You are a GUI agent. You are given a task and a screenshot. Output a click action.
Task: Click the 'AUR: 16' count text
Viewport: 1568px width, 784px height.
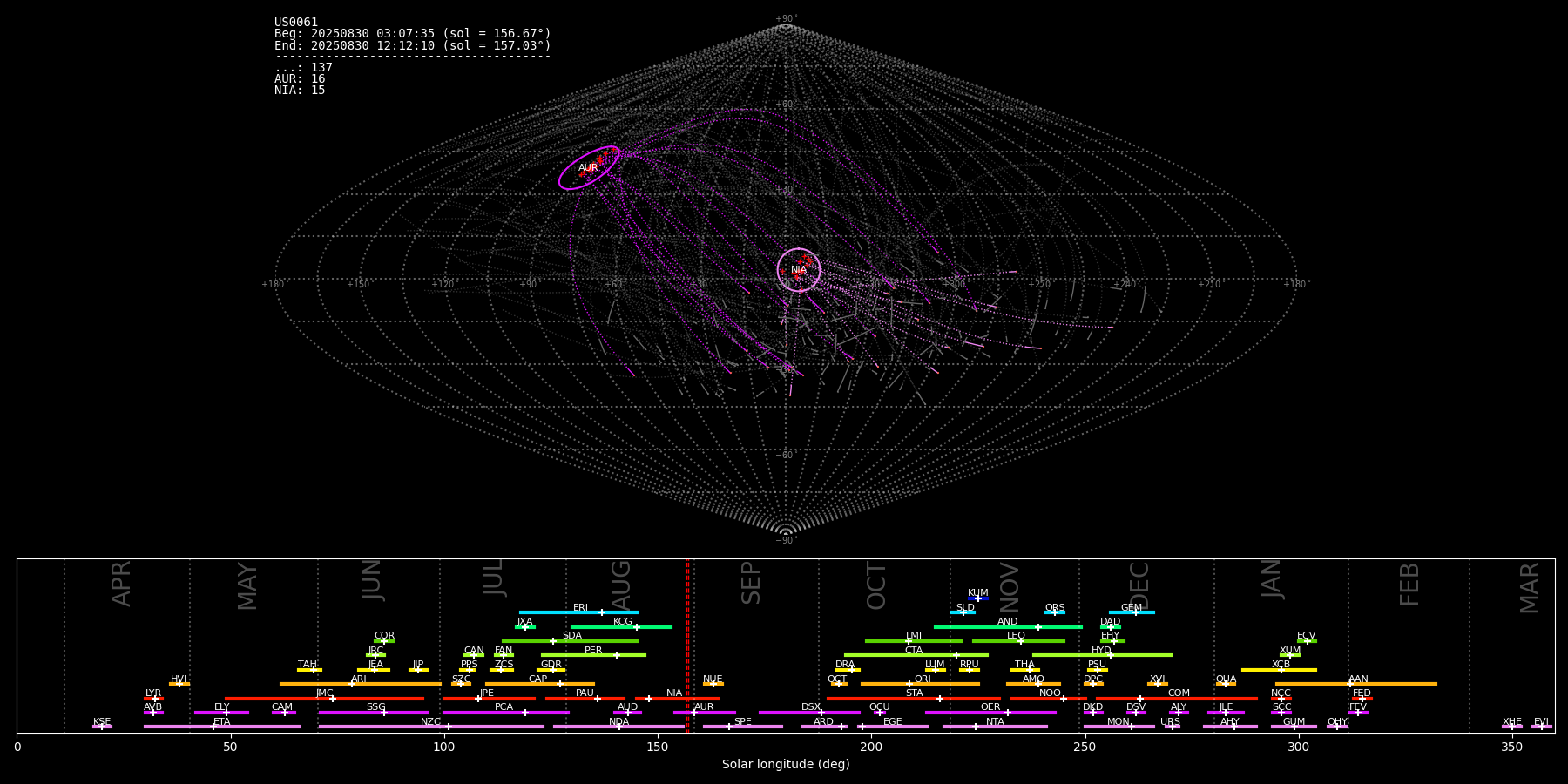[x=300, y=79]
